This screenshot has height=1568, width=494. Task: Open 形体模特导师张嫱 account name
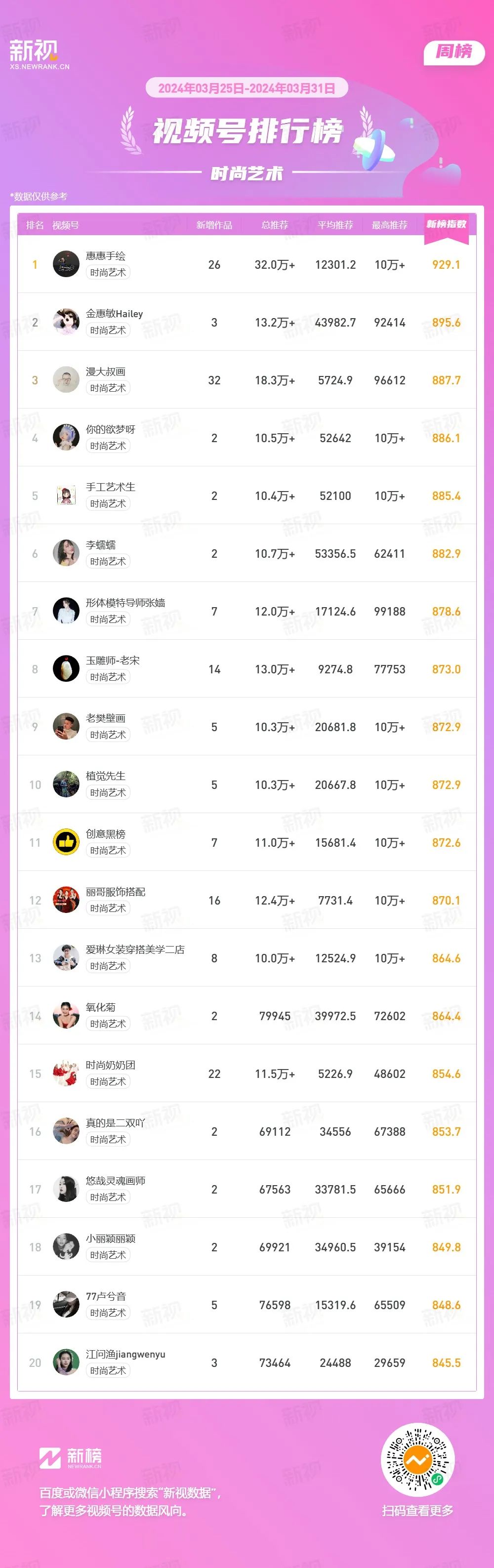125,603
